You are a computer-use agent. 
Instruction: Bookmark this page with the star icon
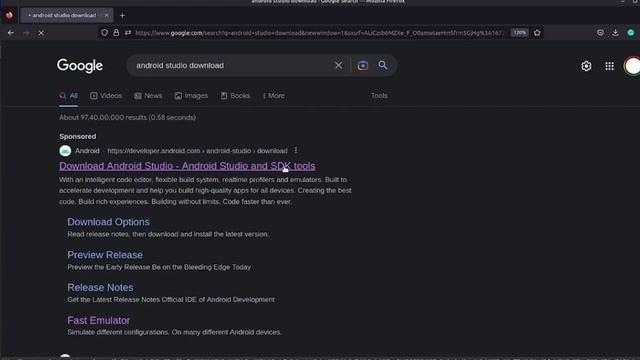[x=537, y=33]
